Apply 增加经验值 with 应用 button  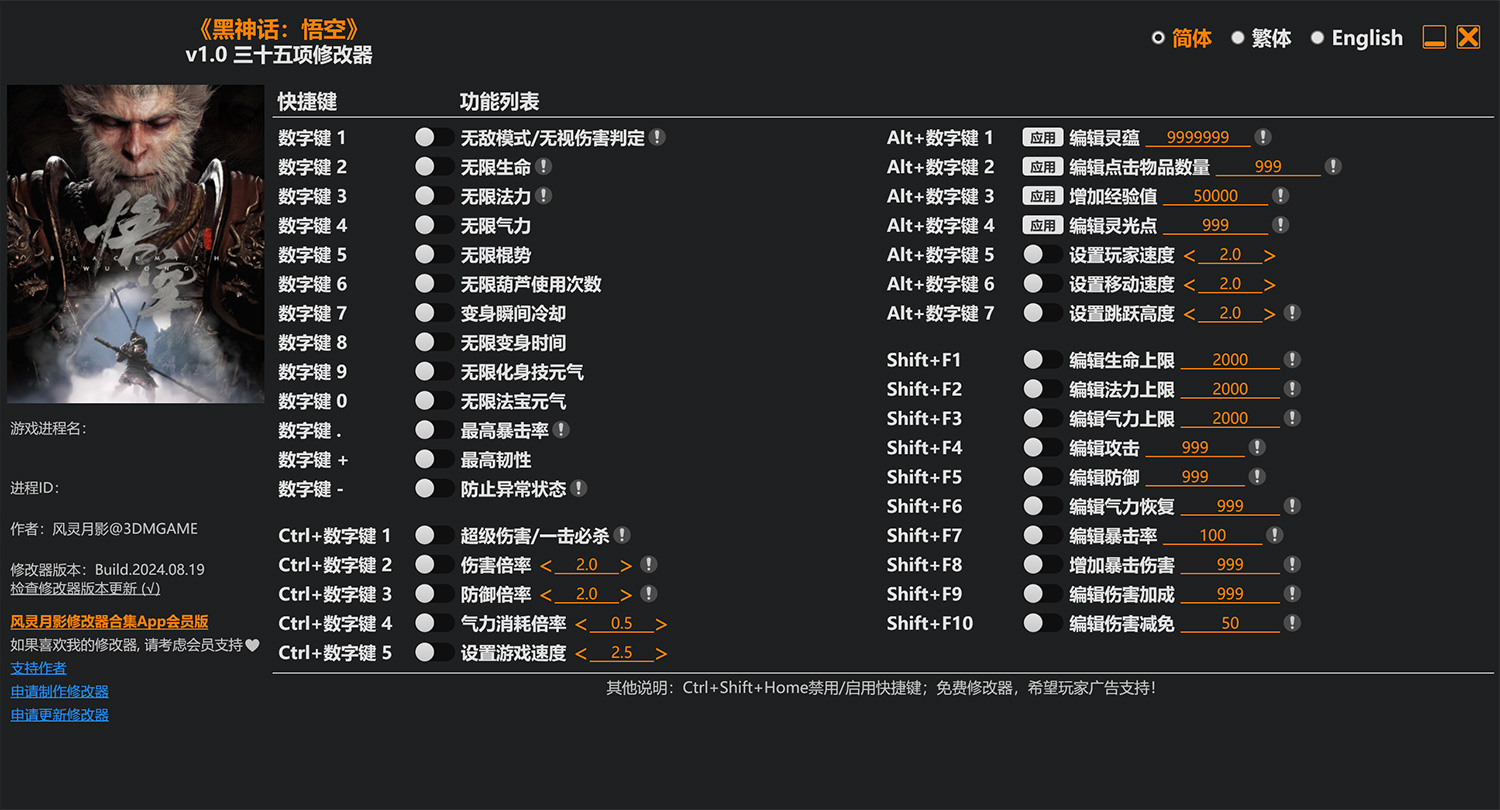[1042, 196]
